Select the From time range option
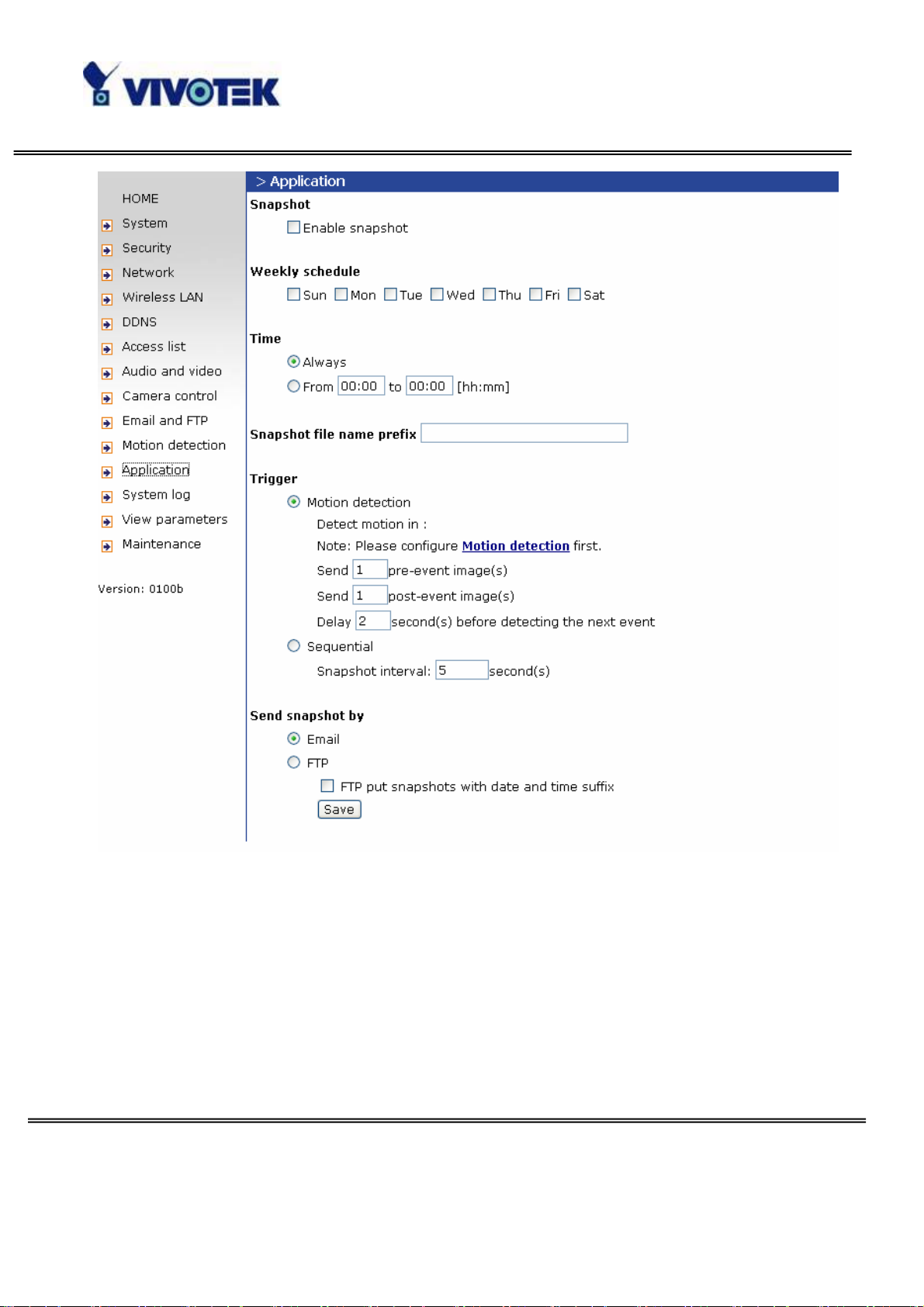The height and width of the screenshot is (1307, 924). click(293, 386)
